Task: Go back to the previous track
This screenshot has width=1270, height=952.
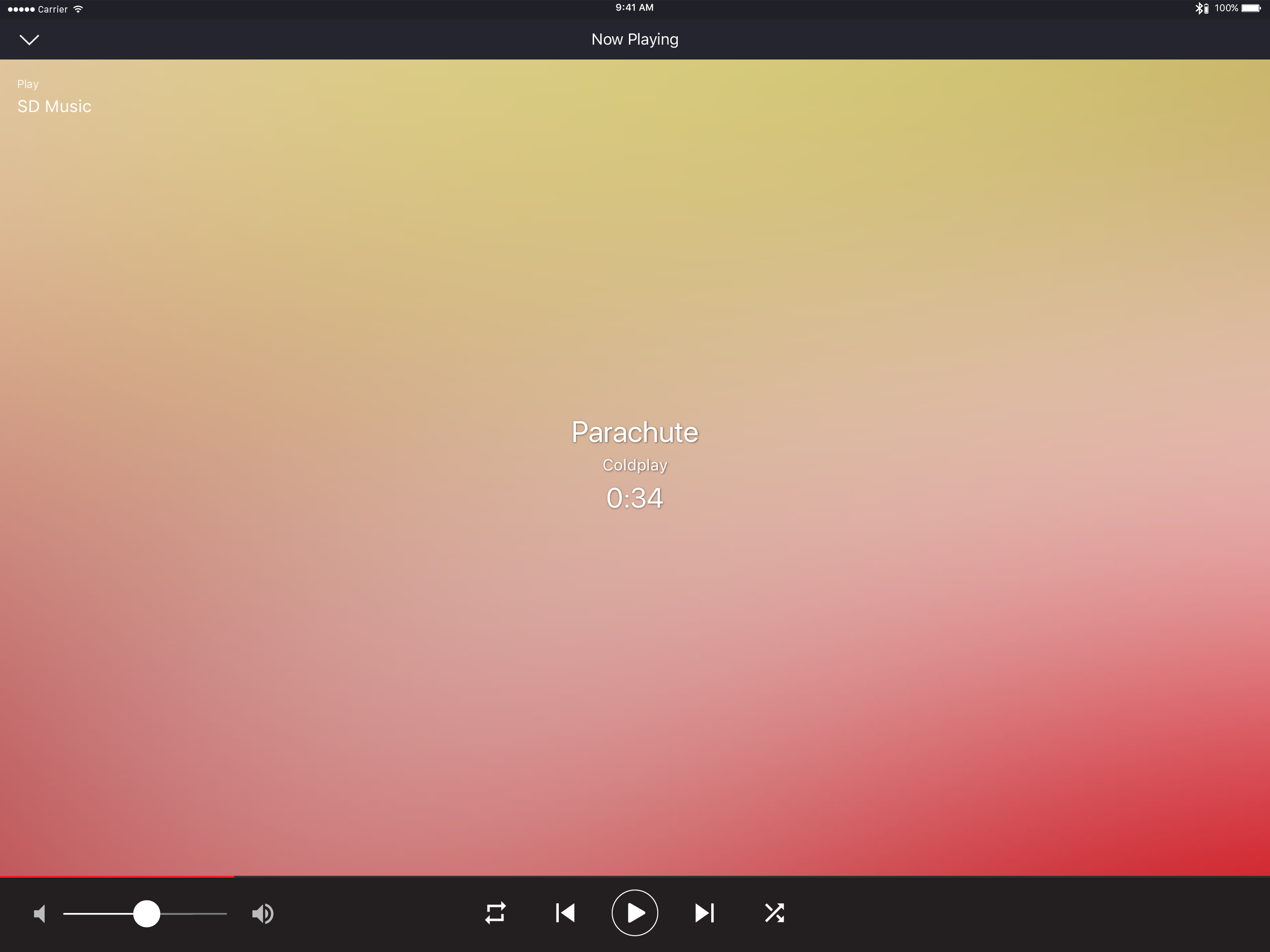Action: [x=566, y=913]
